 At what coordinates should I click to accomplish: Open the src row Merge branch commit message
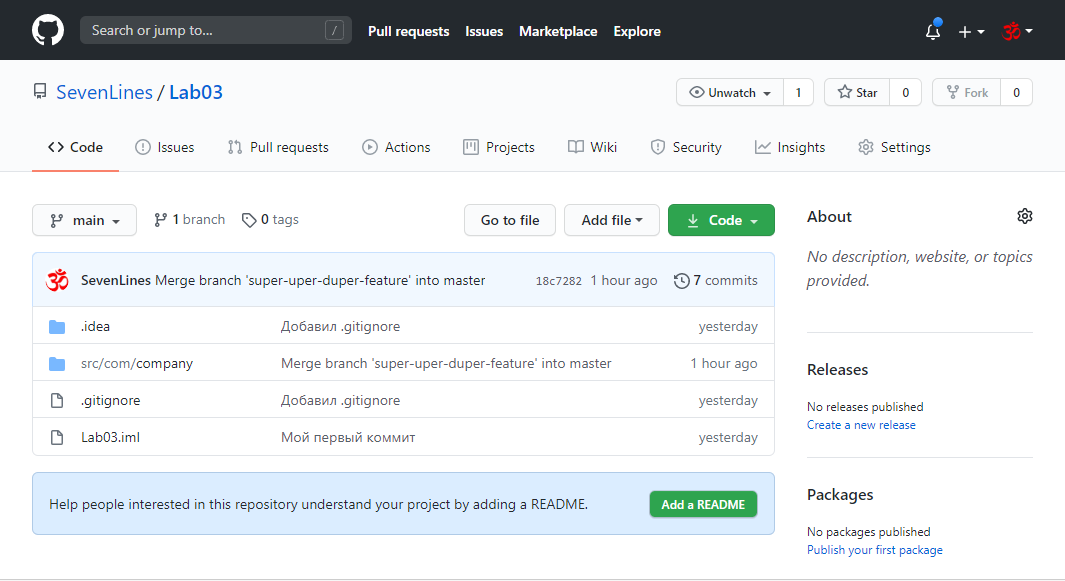446,364
